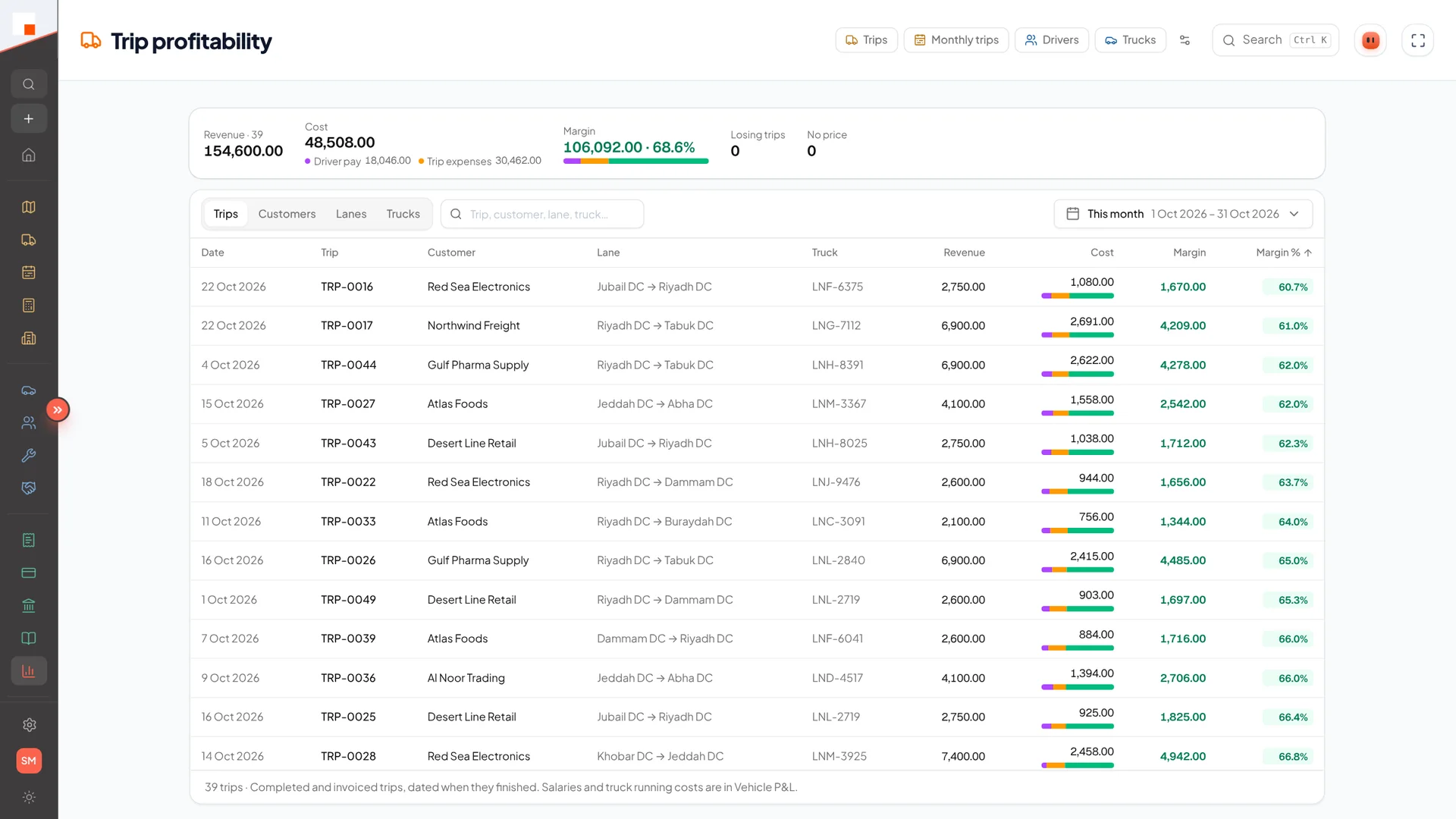Viewport: 1456px width, 819px height.
Task: Click the Trips button in top bar
Action: [866, 40]
